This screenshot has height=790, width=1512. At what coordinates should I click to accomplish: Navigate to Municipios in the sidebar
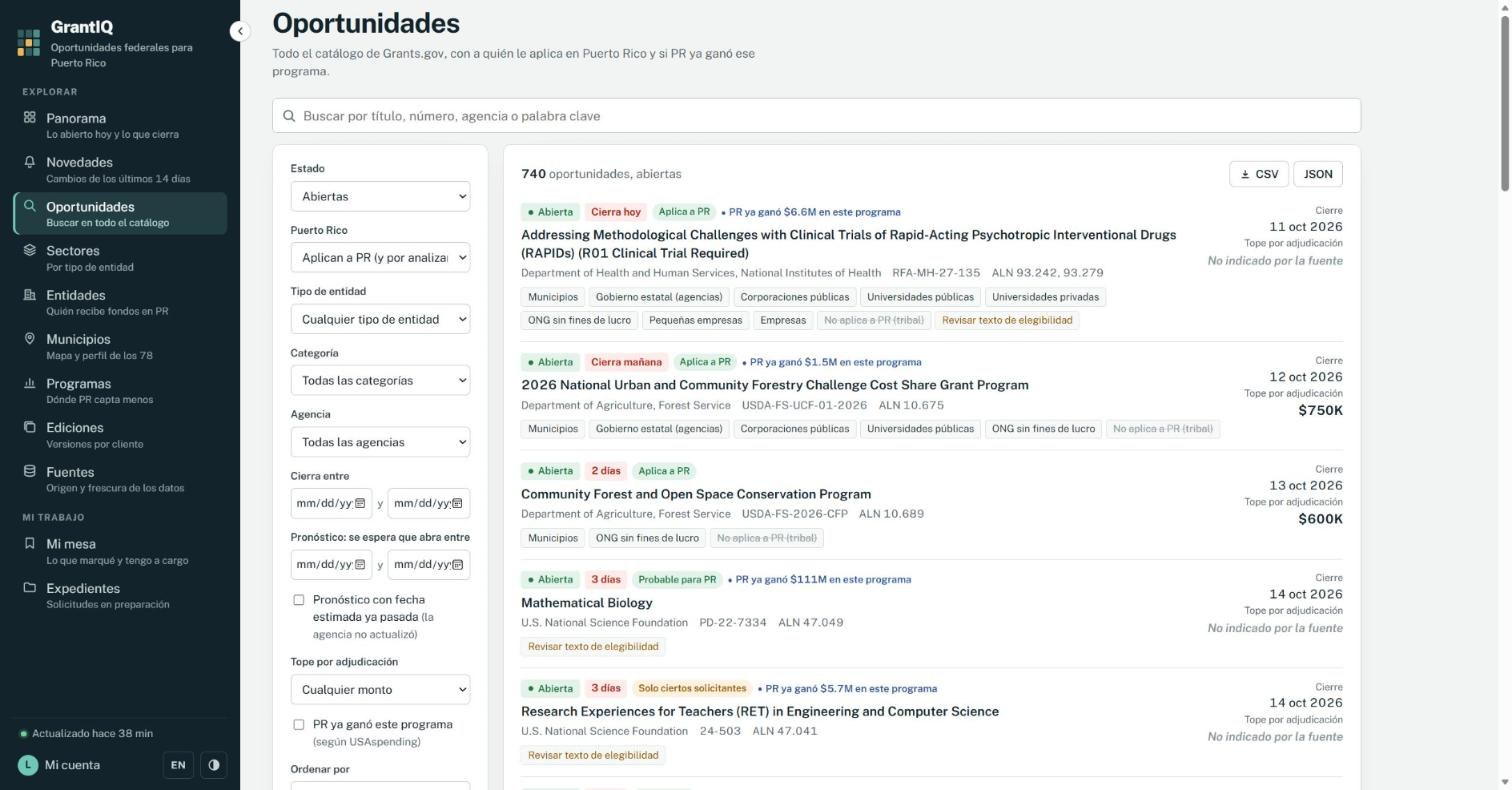point(121,347)
